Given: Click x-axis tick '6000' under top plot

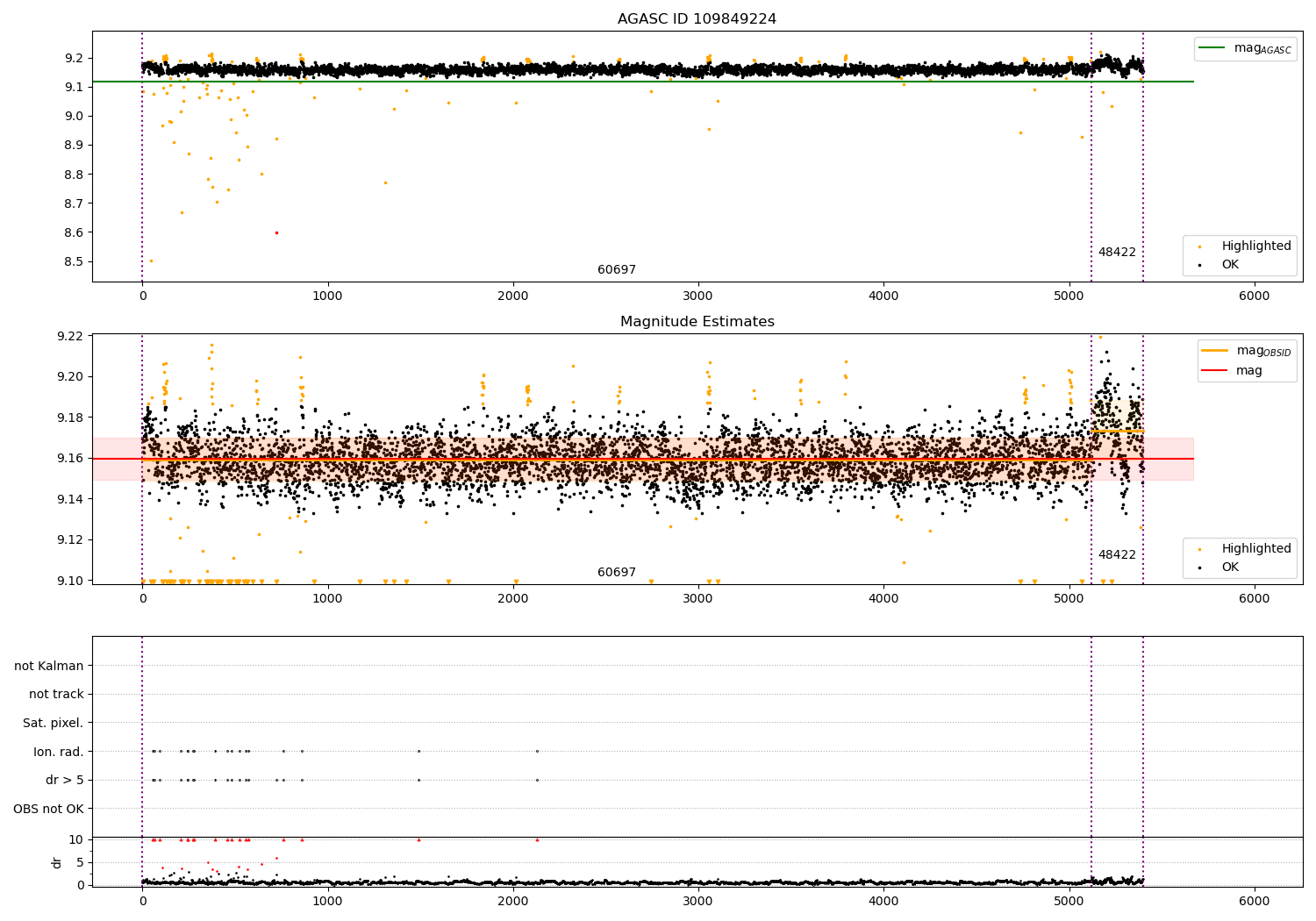Looking at the screenshot, I should [1255, 296].
